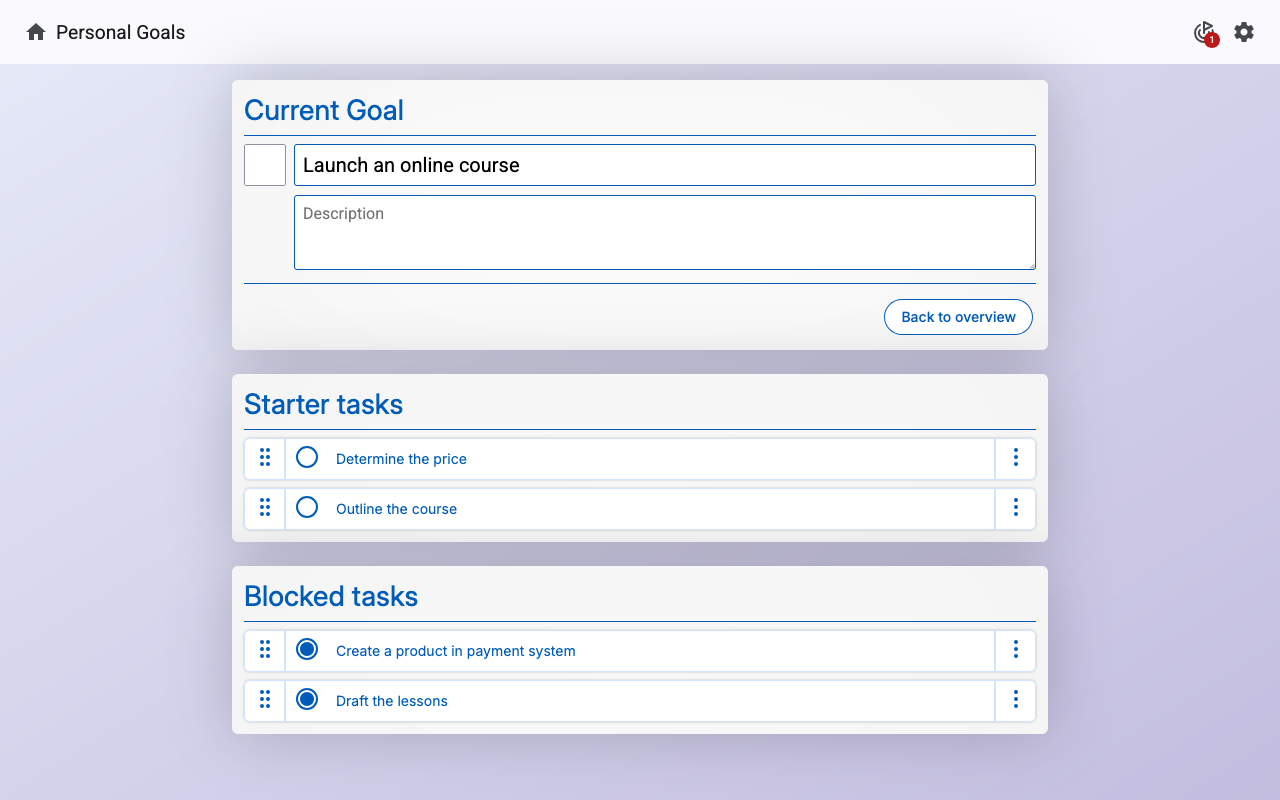Toggle the filled circle on 'Draft the lessons'
This screenshot has width=1280, height=800.
tap(306, 700)
